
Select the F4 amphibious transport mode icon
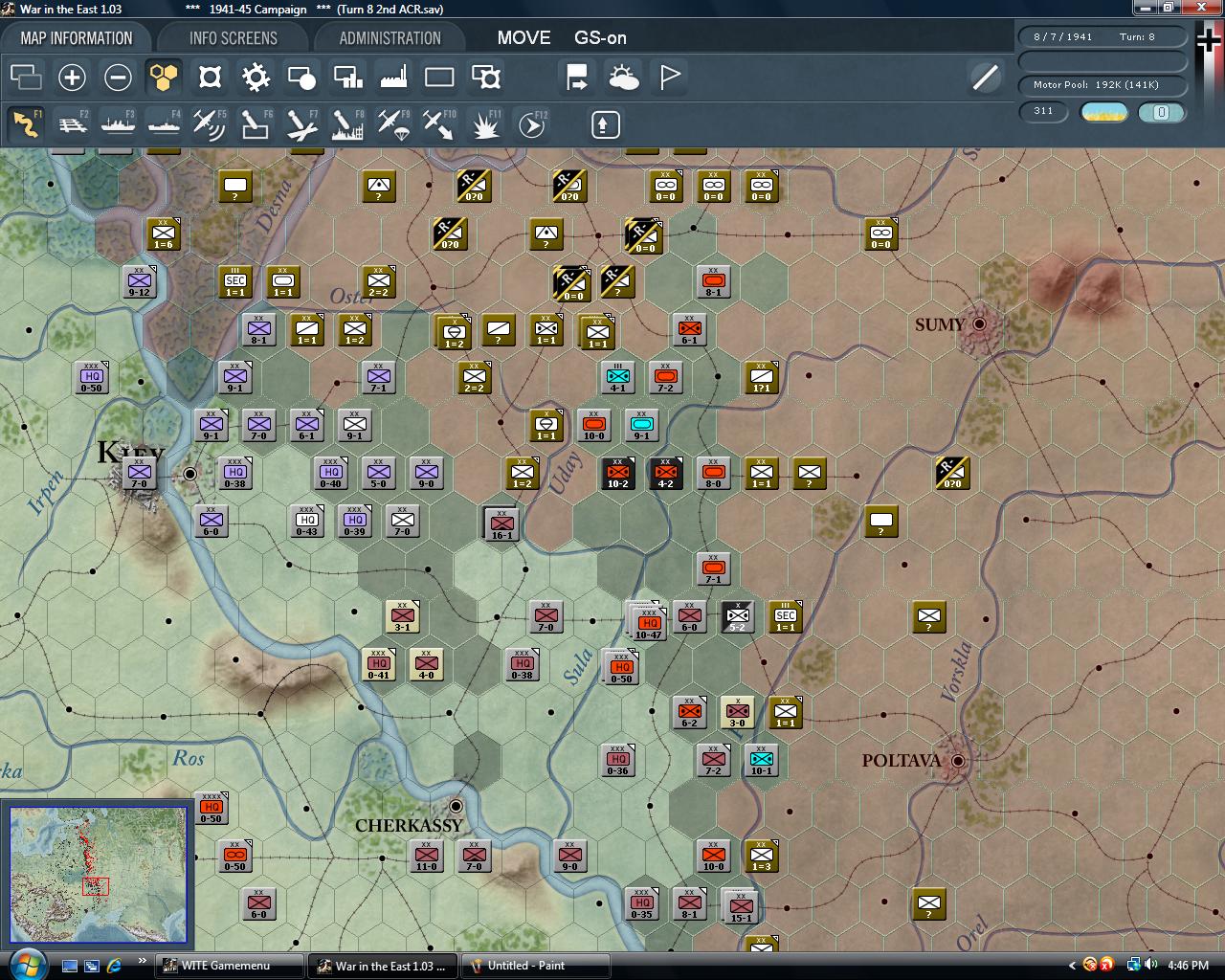click(164, 124)
